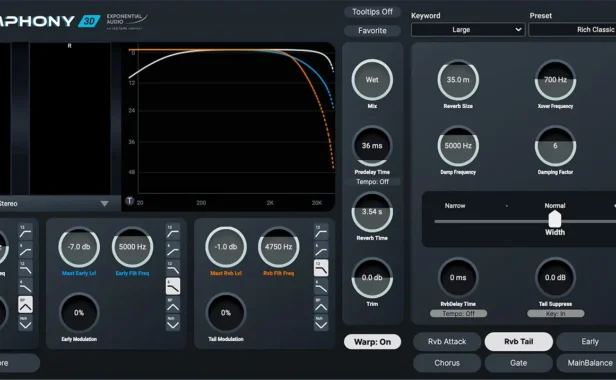Open the Gate tab
Screen dimensions: 616x380
click(x=519, y=363)
